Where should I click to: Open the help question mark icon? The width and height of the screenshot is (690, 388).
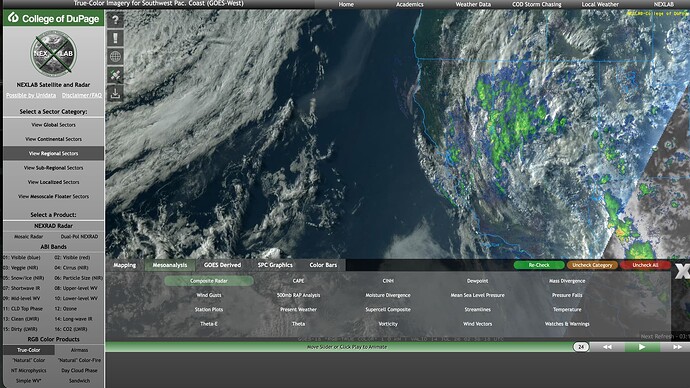(x=115, y=20)
